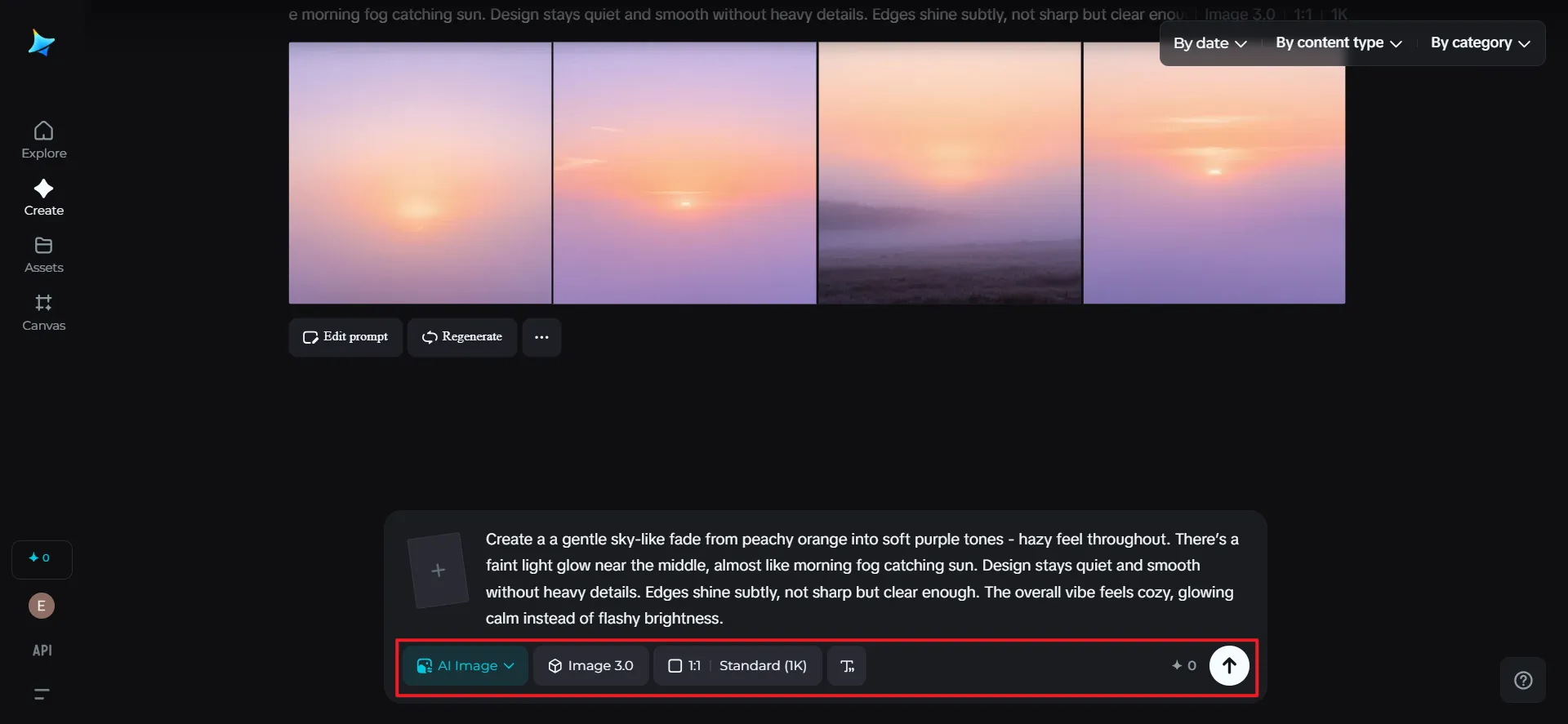Open the Canvas workspace
This screenshot has height=724, width=1568.
point(43,313)
